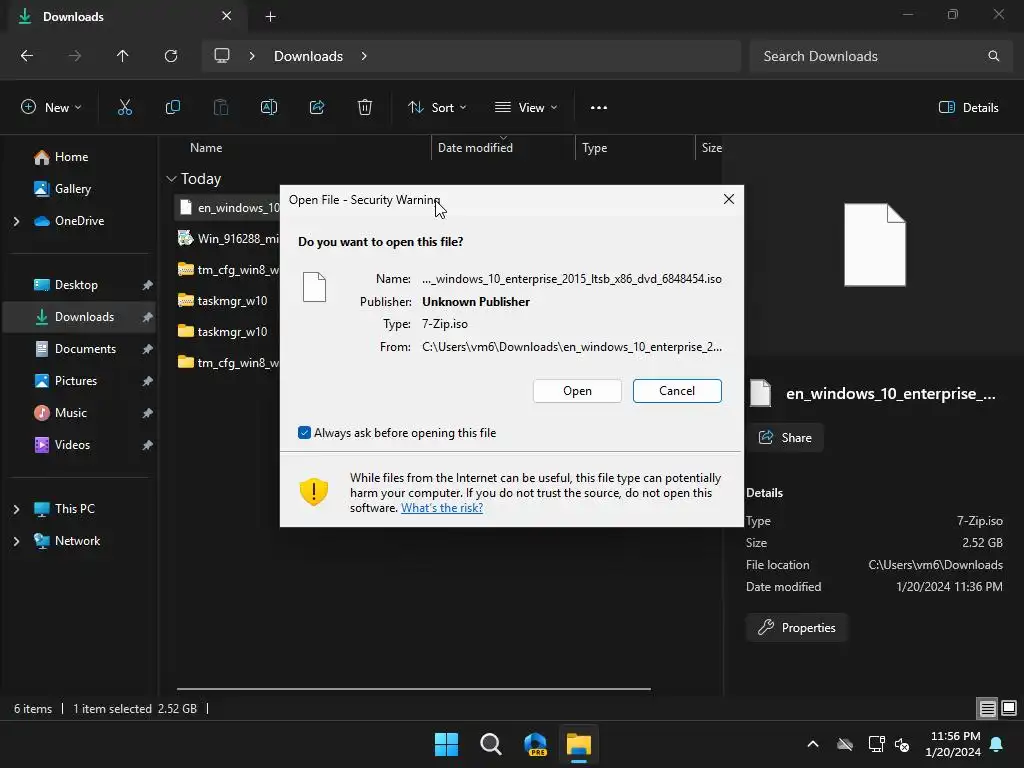Switch to details list view icon in status bar
Screen dimensions: 1024x768
(x=987, y=708)
